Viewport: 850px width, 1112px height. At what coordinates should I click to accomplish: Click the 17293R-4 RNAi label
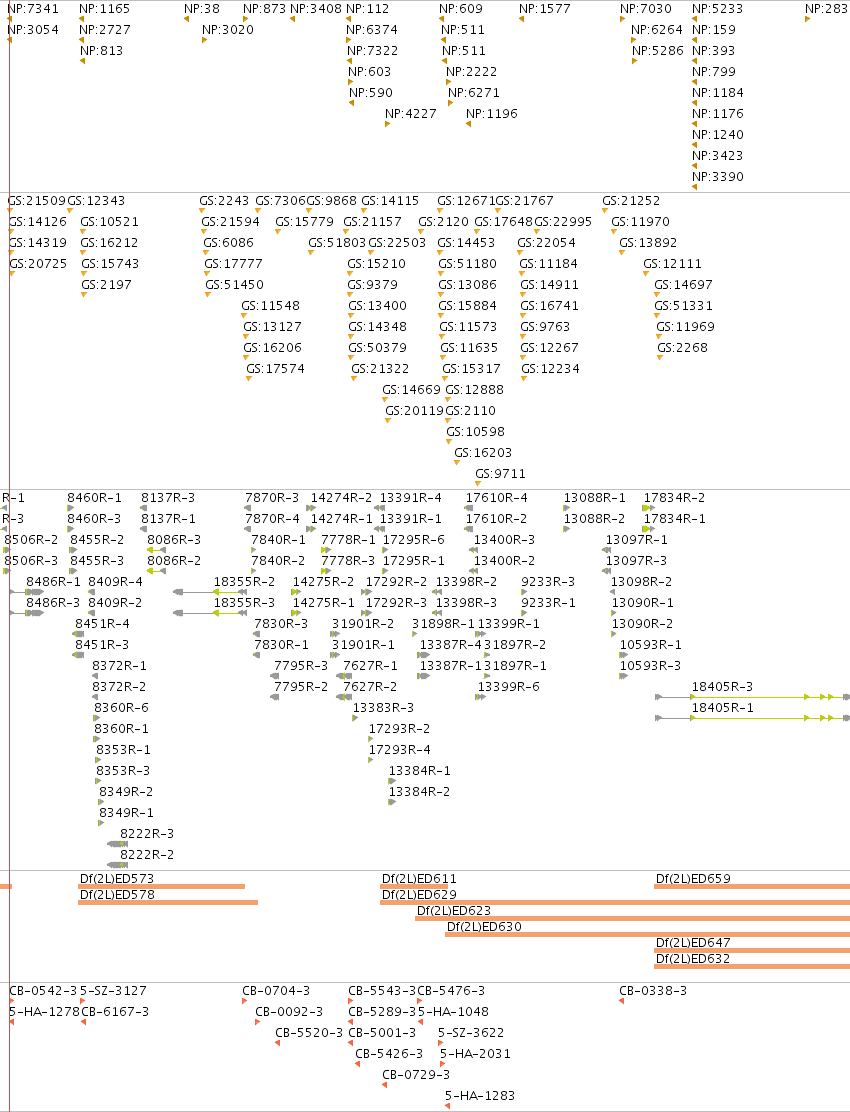click(x=399, y=750)
